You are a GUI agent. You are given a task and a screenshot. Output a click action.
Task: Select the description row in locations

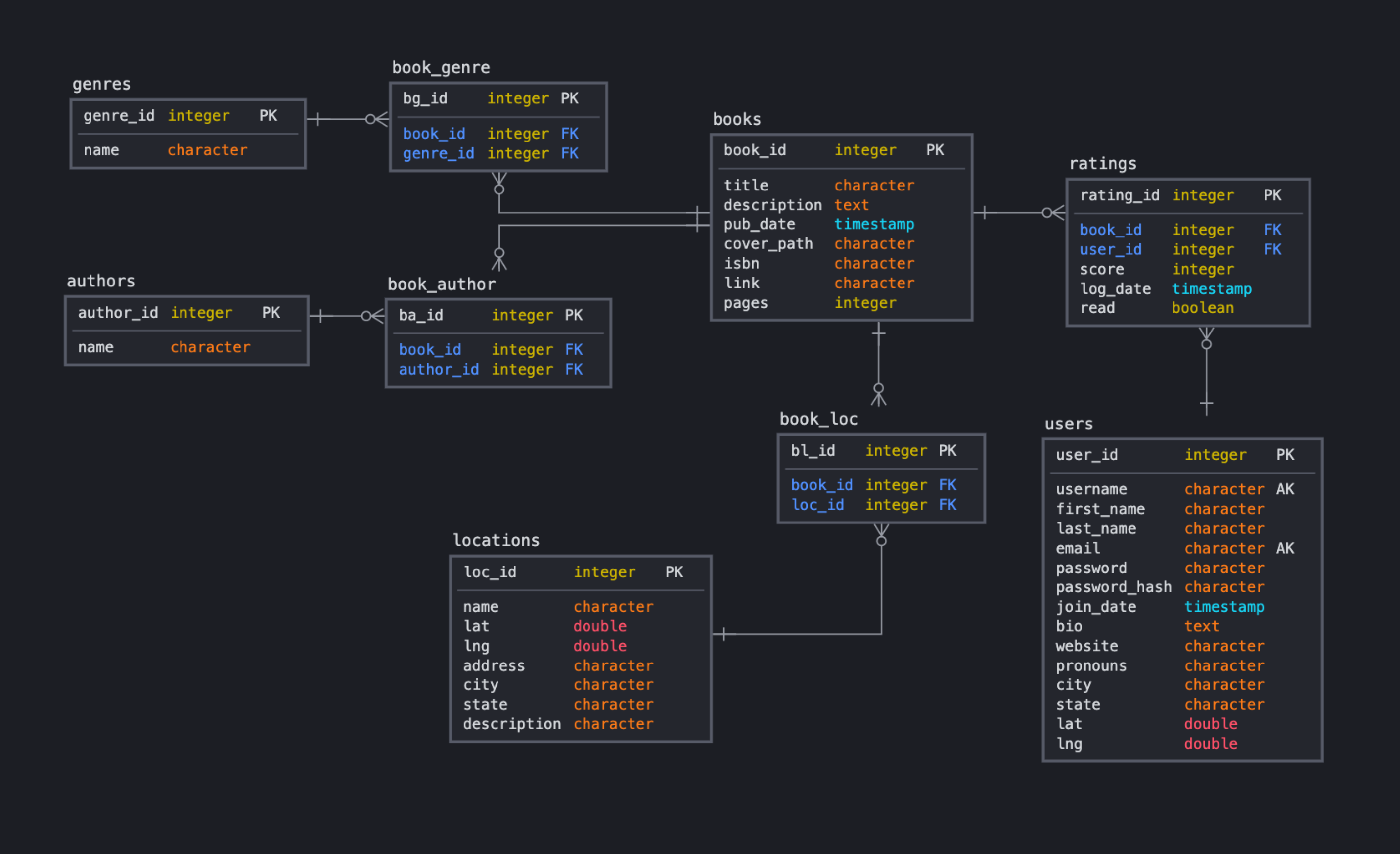pos(511,724)
